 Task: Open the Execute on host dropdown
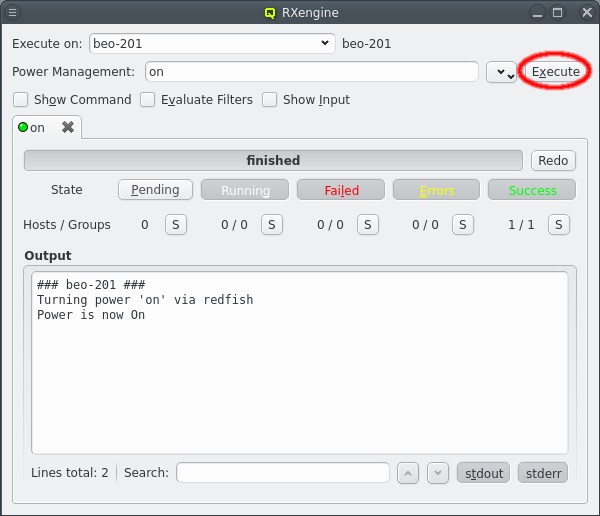click(x=212, y=43)
